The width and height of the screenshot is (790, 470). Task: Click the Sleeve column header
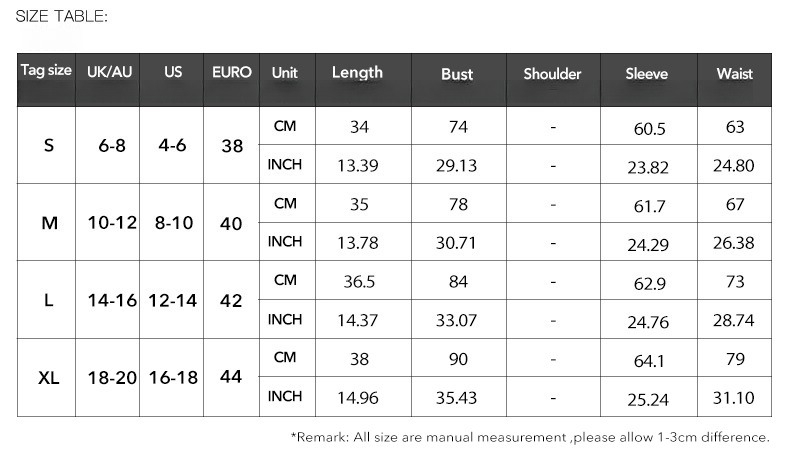[649, 80]
